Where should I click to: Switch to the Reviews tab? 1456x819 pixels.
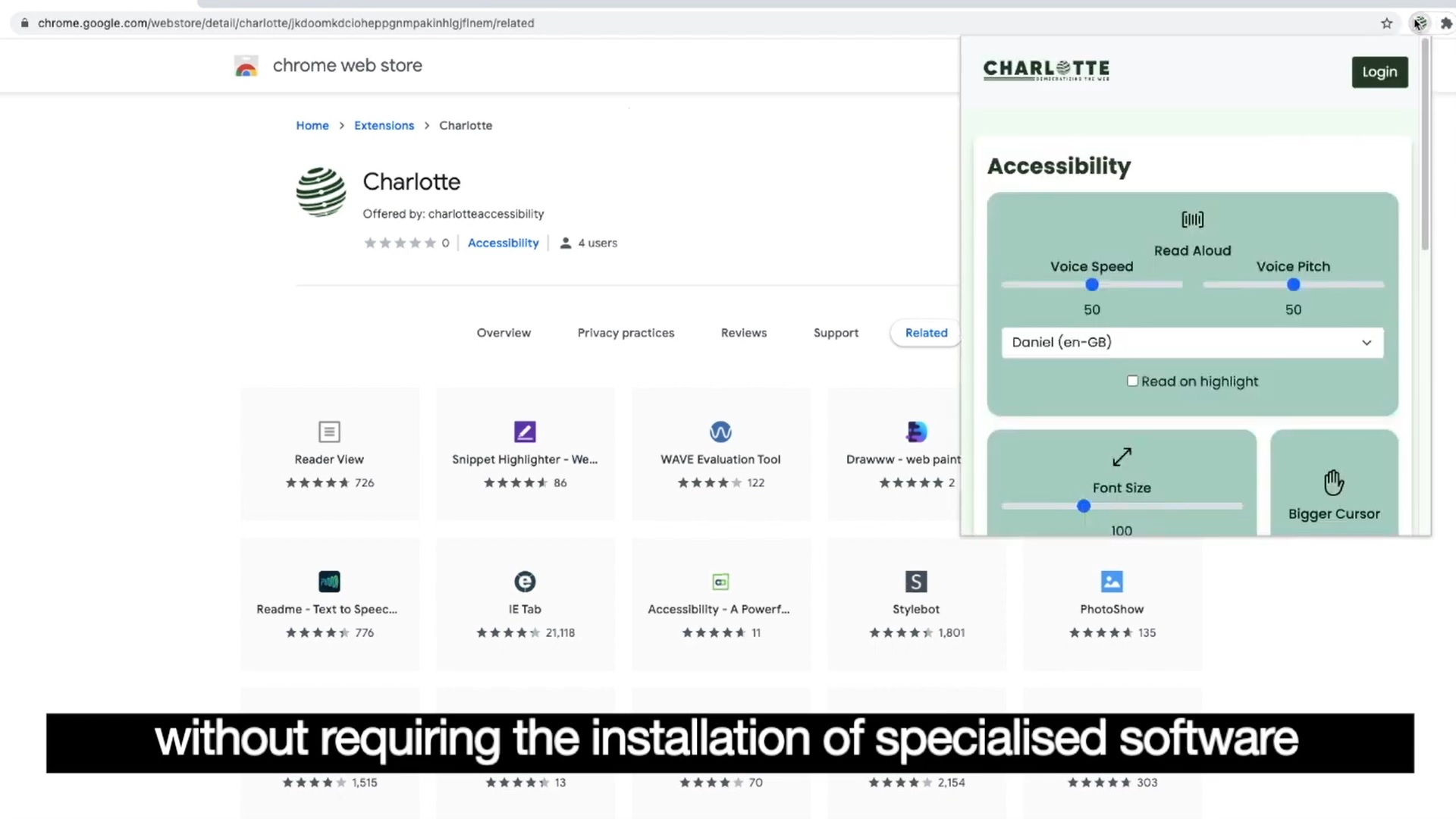click(744, 333)
